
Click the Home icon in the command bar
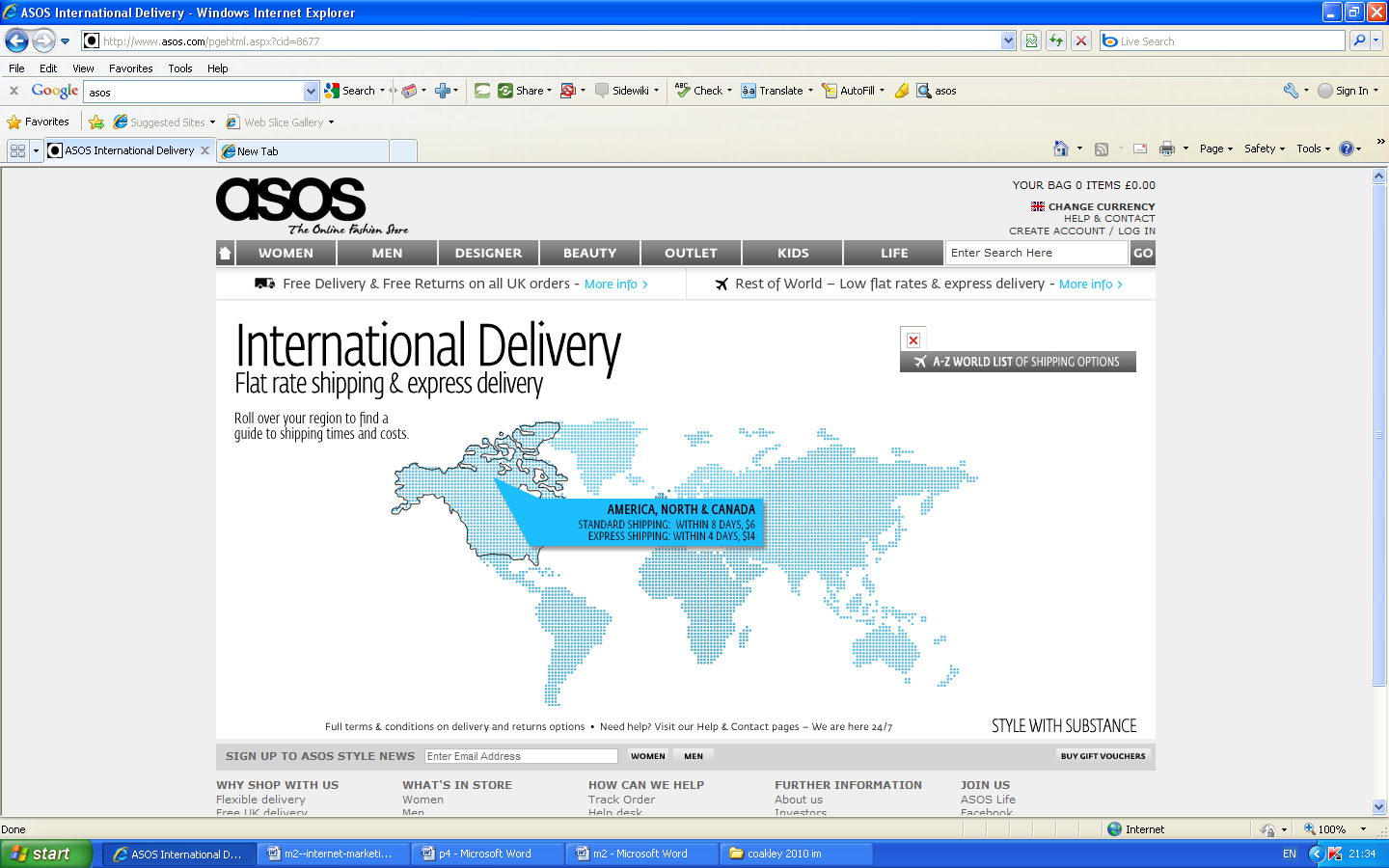click(x=1061, y=149)
